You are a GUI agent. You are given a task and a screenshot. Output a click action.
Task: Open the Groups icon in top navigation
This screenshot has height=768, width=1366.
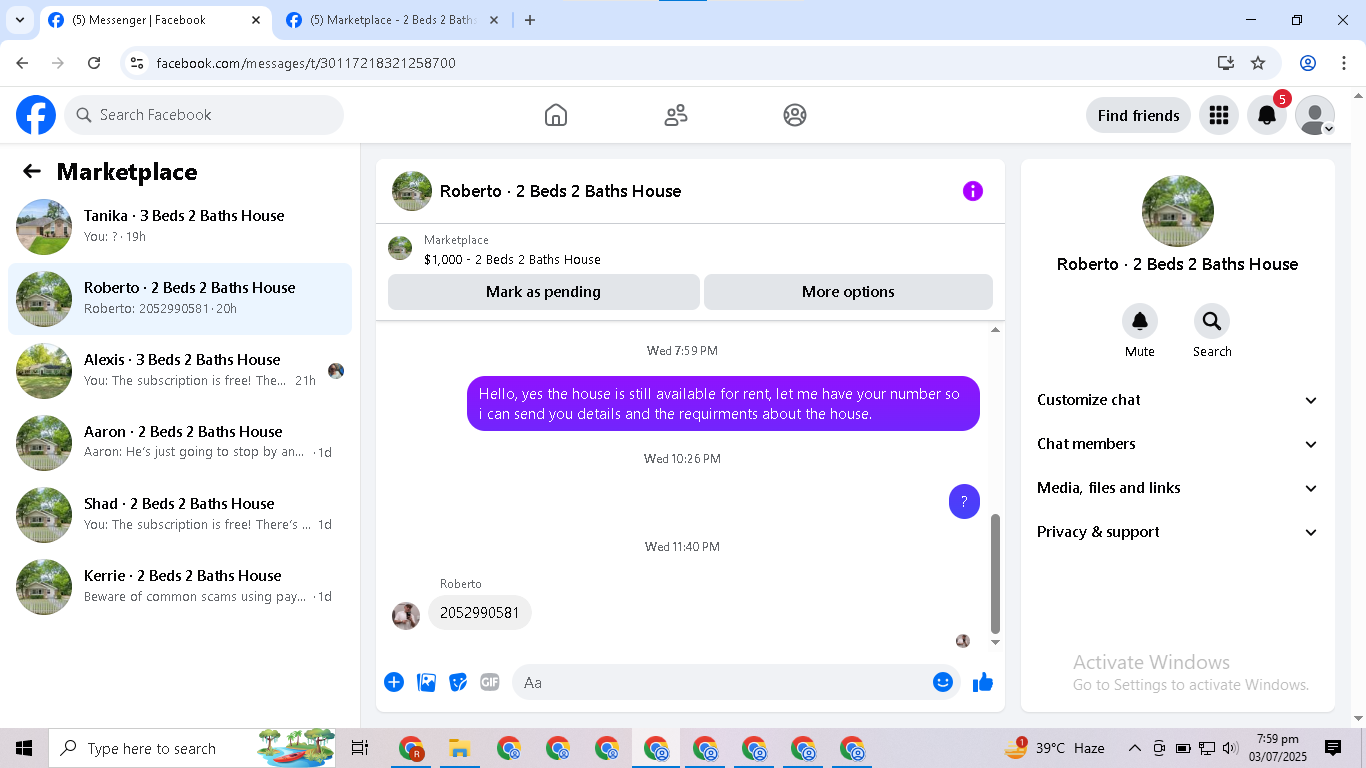pyautogui.click(x=795, y=115)
